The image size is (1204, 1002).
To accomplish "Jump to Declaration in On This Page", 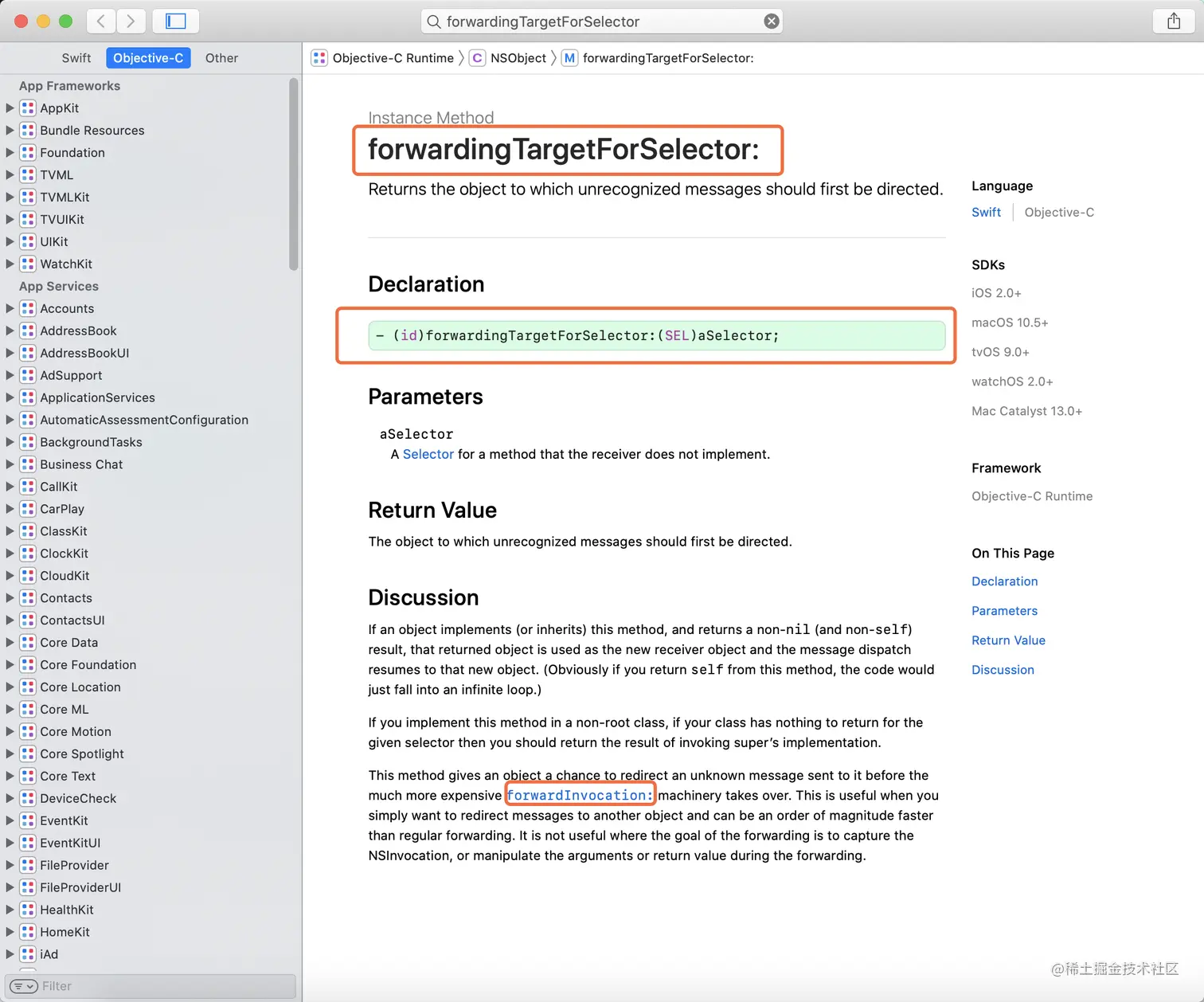I will (x=1005, y=582).
